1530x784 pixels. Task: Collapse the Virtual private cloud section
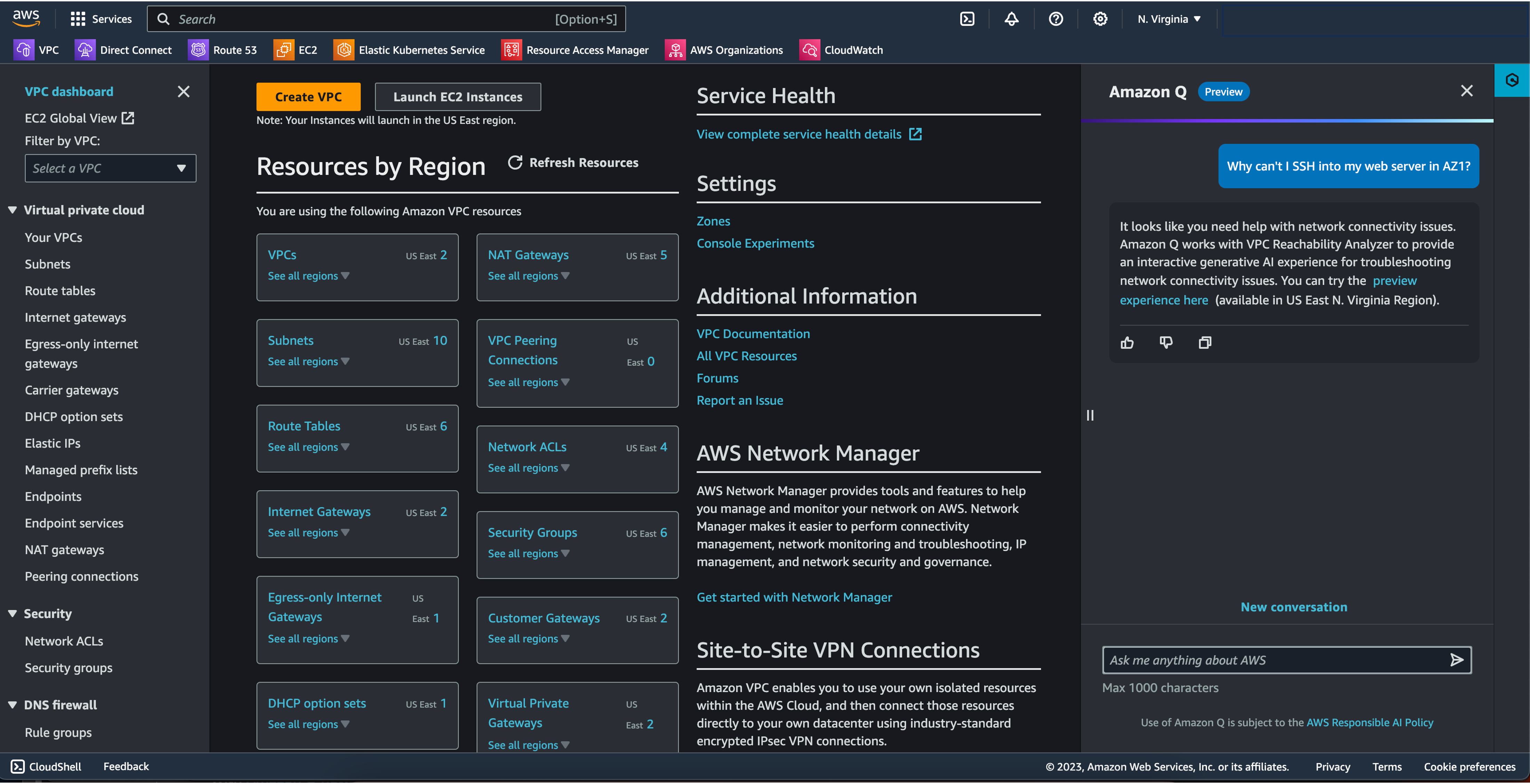[13, 210]
